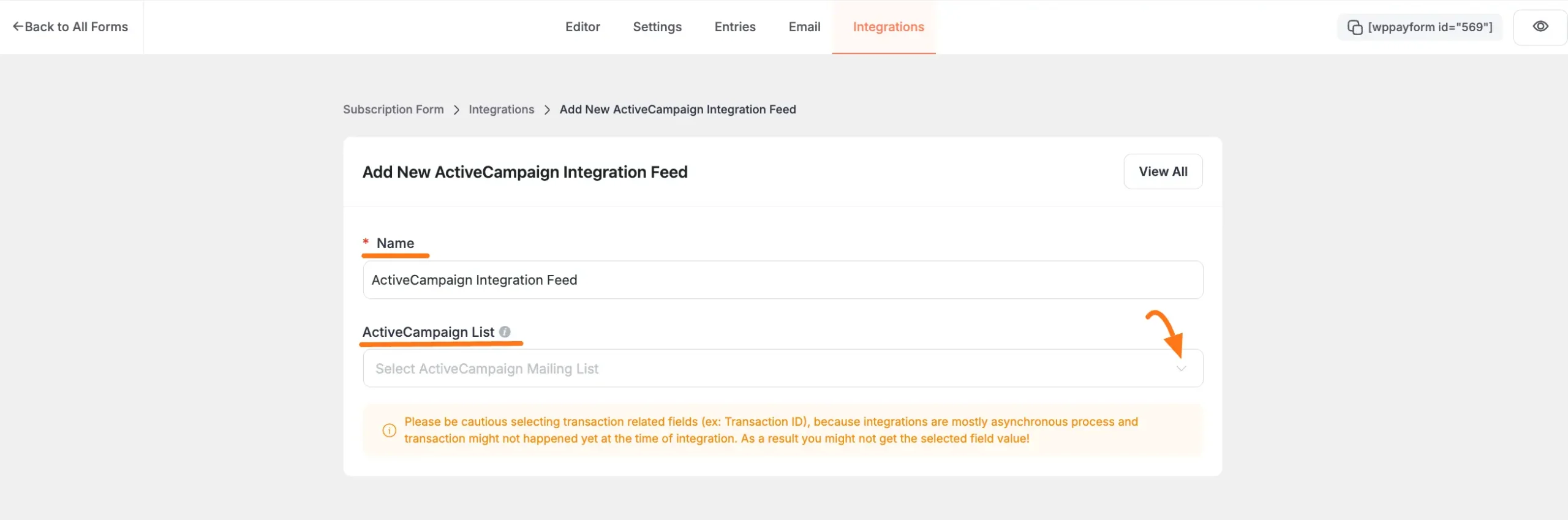The image size is (1568, 520).
Task: Click the Integrations tab
Action: click(888, 27)
